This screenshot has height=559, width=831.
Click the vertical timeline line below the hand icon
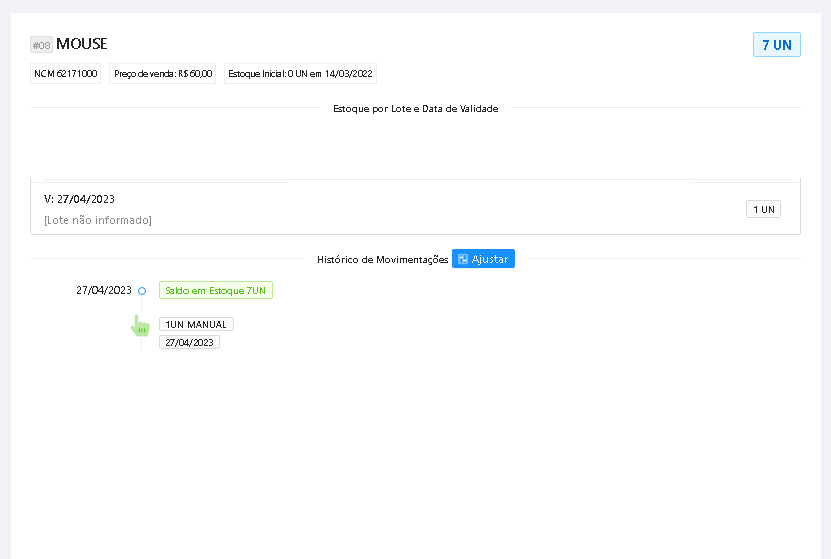[x=141, y=345]
